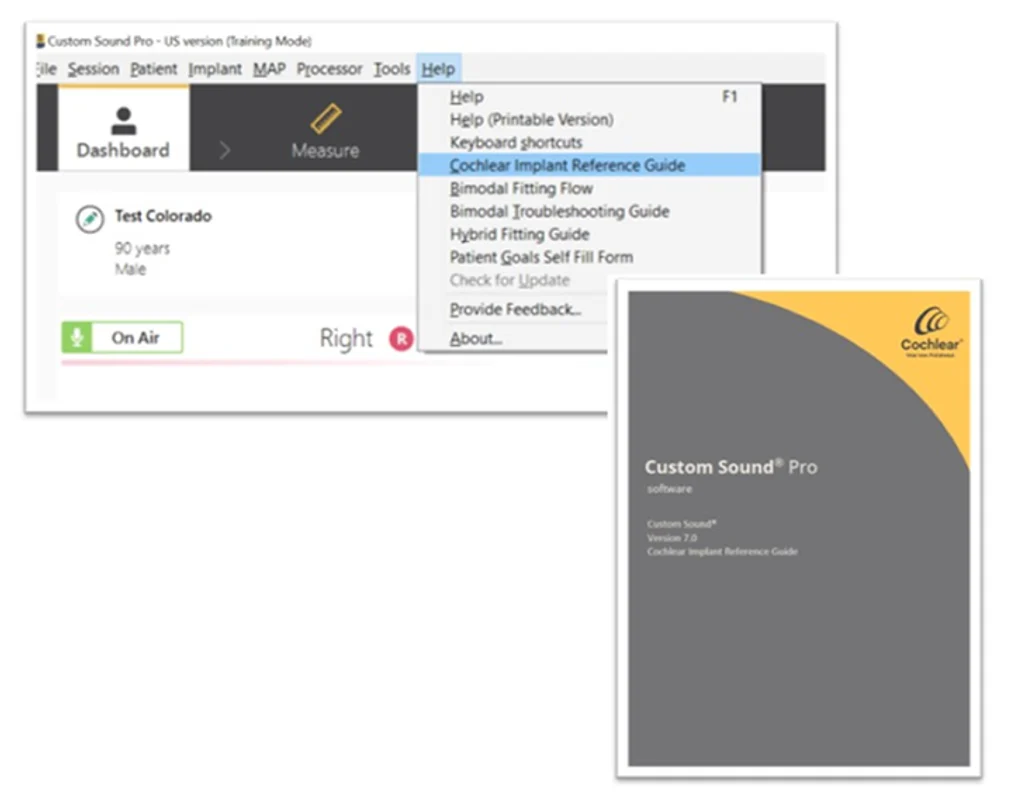Image resolution: width=1010 pixels, height=800 pixels.
Task: Open the Measure ruler icon
Action: click(326, 119)
